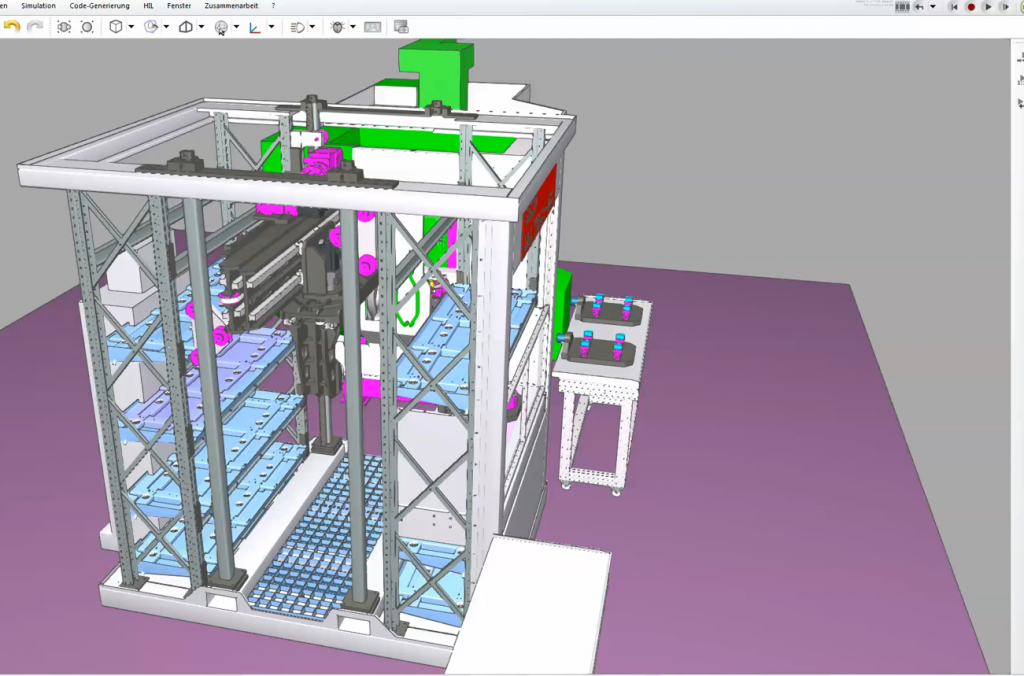Viewport: 1024px width, 676px height.
Task: Click the greyed-out Redo arrow
Action: tap(35, 27)
